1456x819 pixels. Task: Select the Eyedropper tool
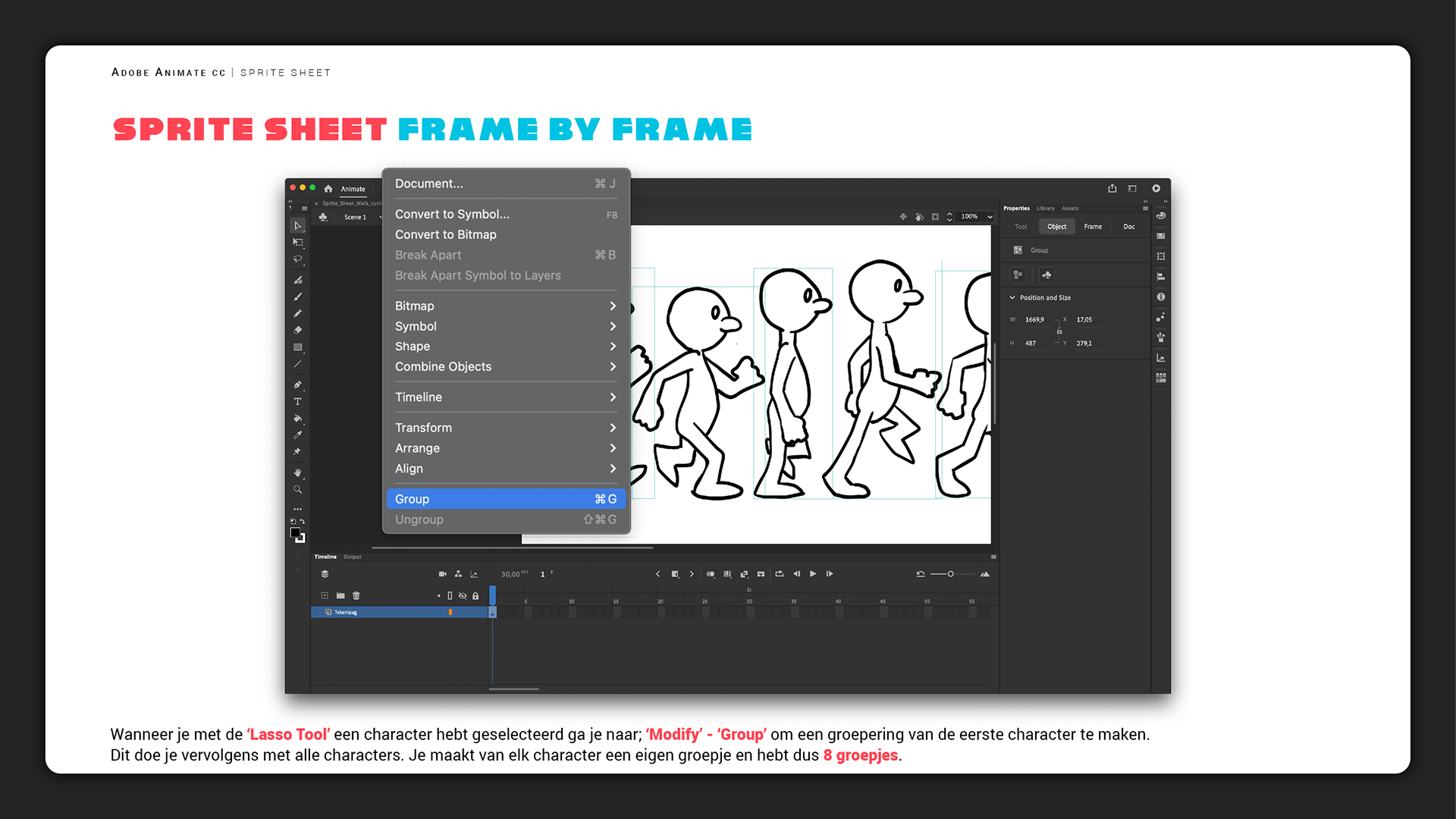point(298,435)
